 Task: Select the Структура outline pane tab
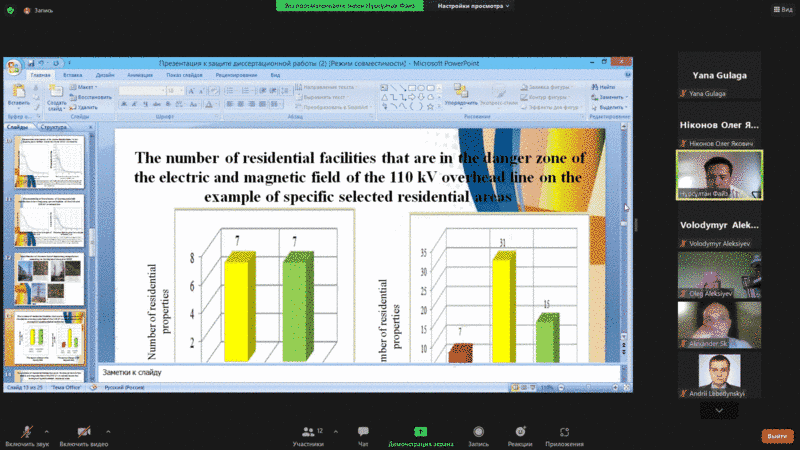pyautogui.click(x=54, y=128)
